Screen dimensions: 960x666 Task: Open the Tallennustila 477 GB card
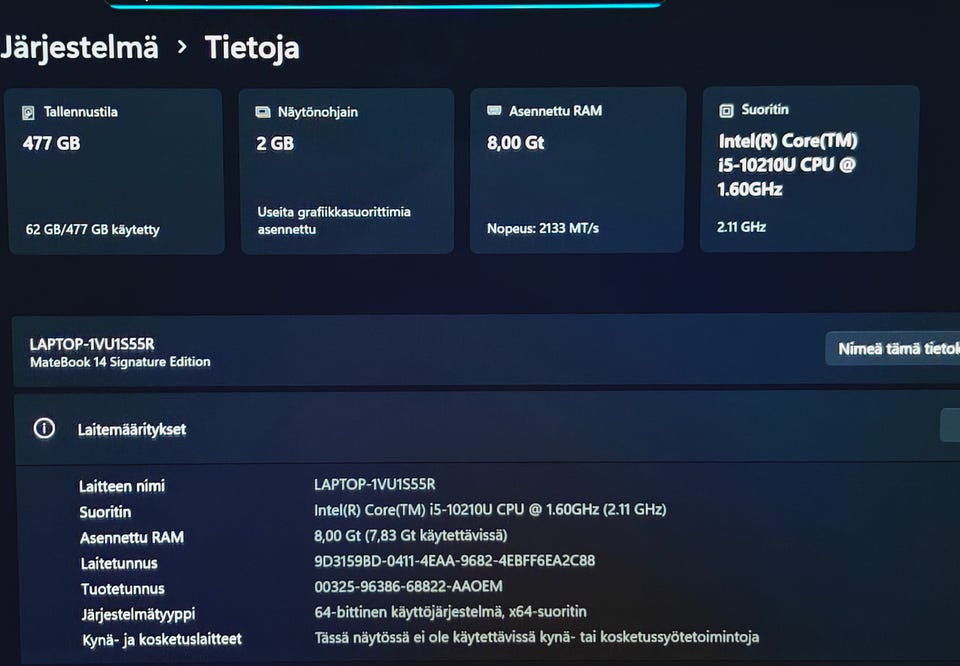pyautogui.click(x=115, y=171)
